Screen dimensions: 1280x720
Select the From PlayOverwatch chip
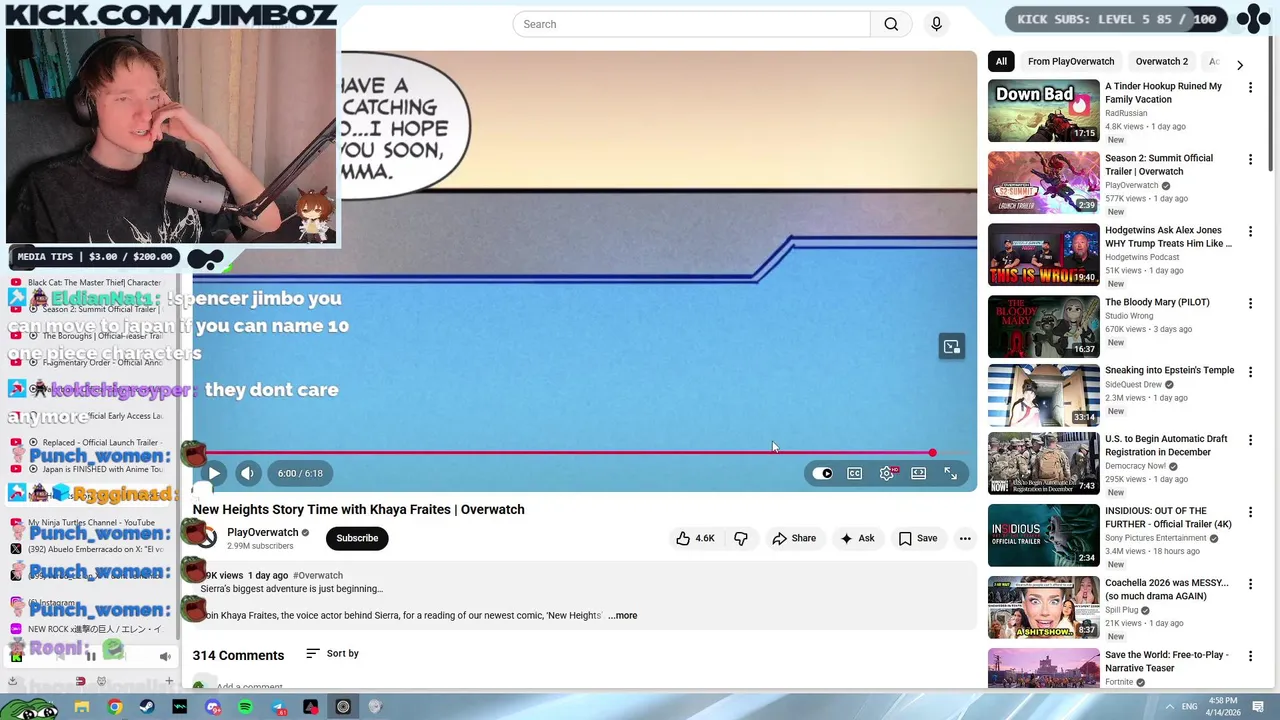click(x=1071, y=61)
